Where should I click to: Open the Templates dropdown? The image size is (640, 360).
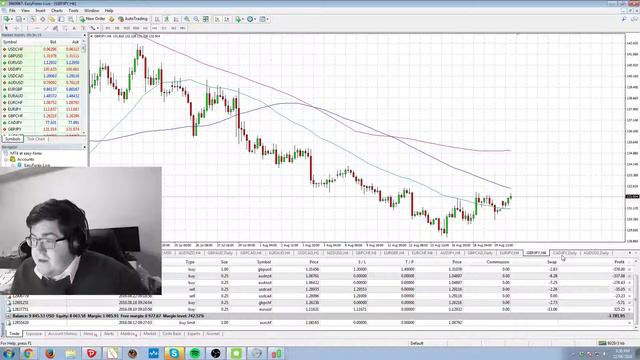[264, 19]
